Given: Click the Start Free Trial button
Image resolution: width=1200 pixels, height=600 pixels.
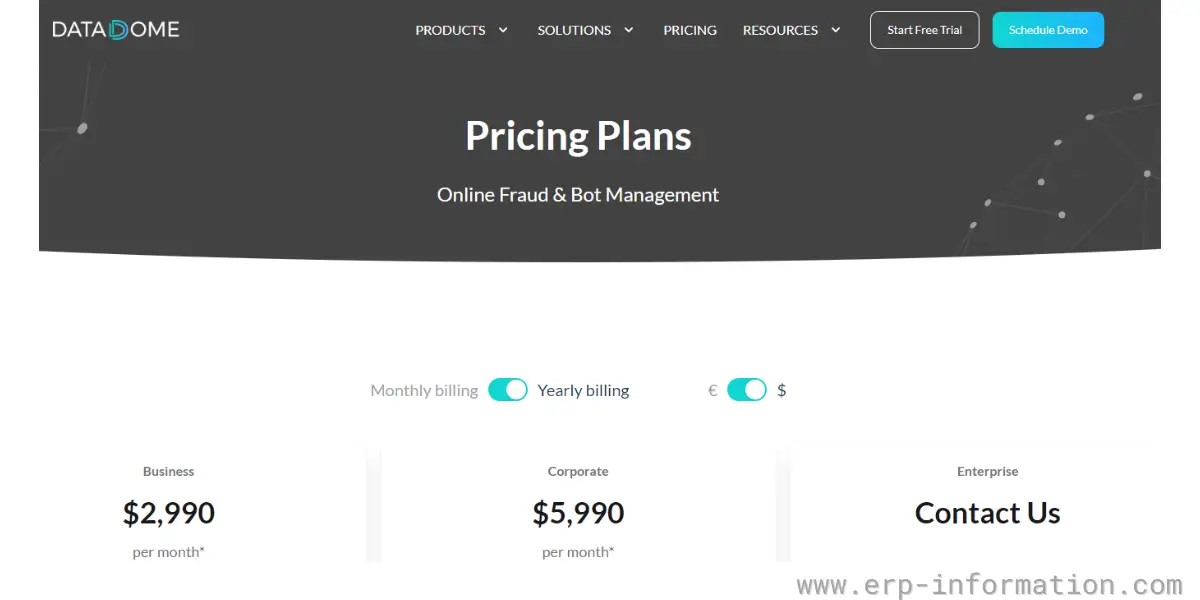Looking at the screenshot, I should (x=925, y=30).
